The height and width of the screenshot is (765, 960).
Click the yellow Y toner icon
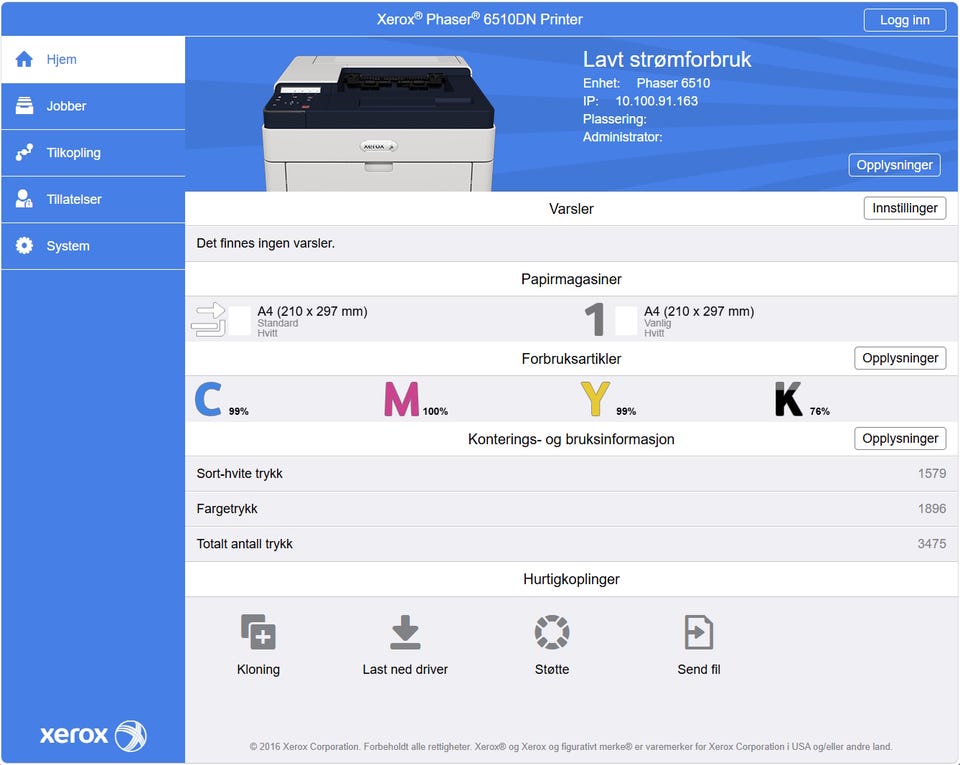point(595,399)
